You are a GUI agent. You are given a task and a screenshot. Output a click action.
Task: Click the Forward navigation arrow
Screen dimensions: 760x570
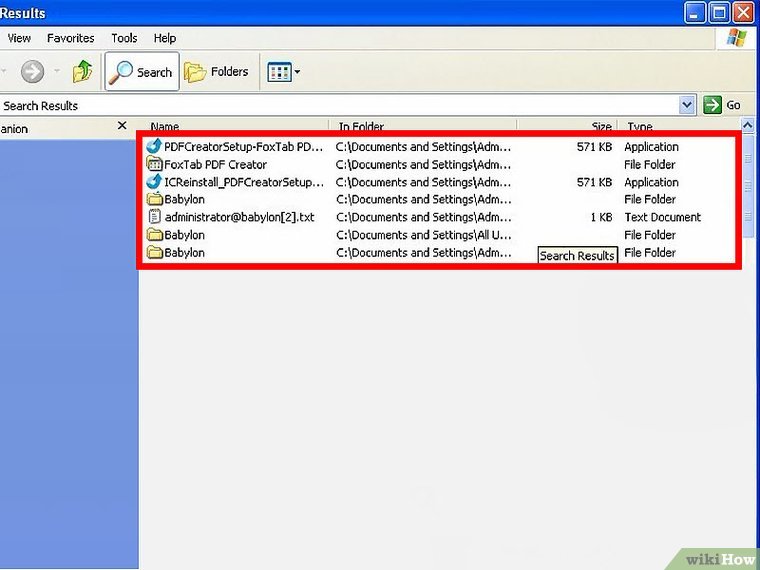(33, 72)
